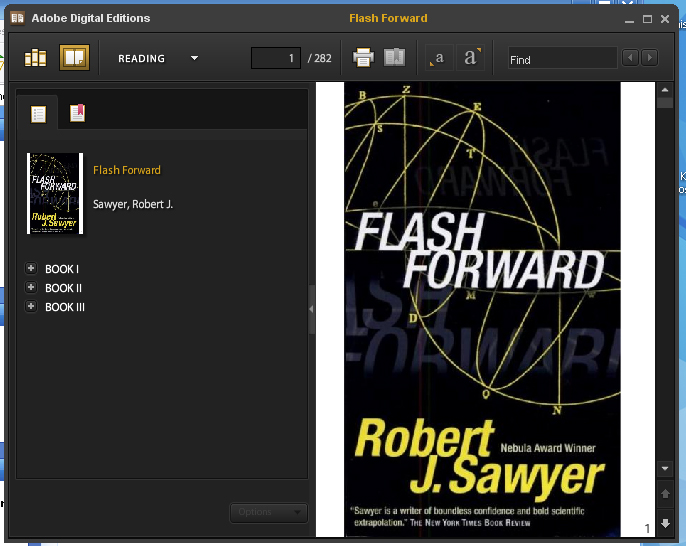Image resolution: width=686 pixels, height=546 pixels.
Task: Switch to Library view bookshelf icon
Action: (x=35, y=57)
